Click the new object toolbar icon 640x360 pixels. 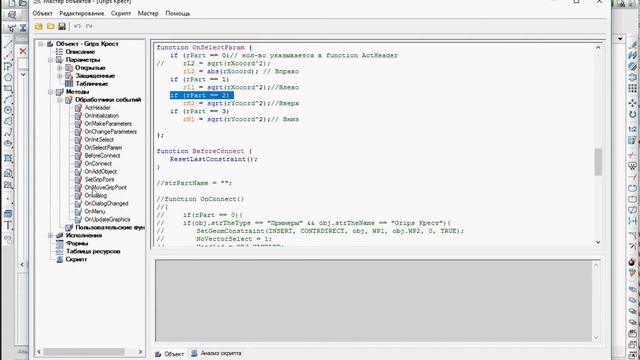39,27
